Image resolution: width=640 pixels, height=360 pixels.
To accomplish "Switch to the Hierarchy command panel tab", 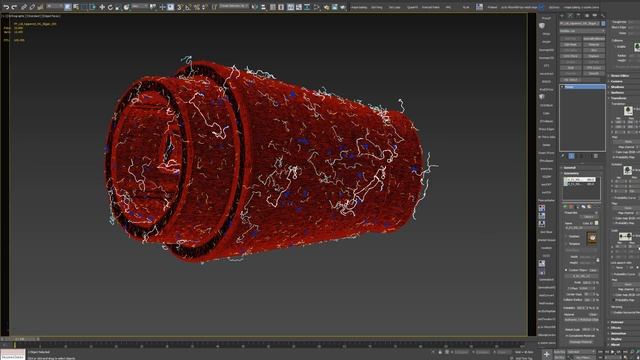I will [578, 16].
